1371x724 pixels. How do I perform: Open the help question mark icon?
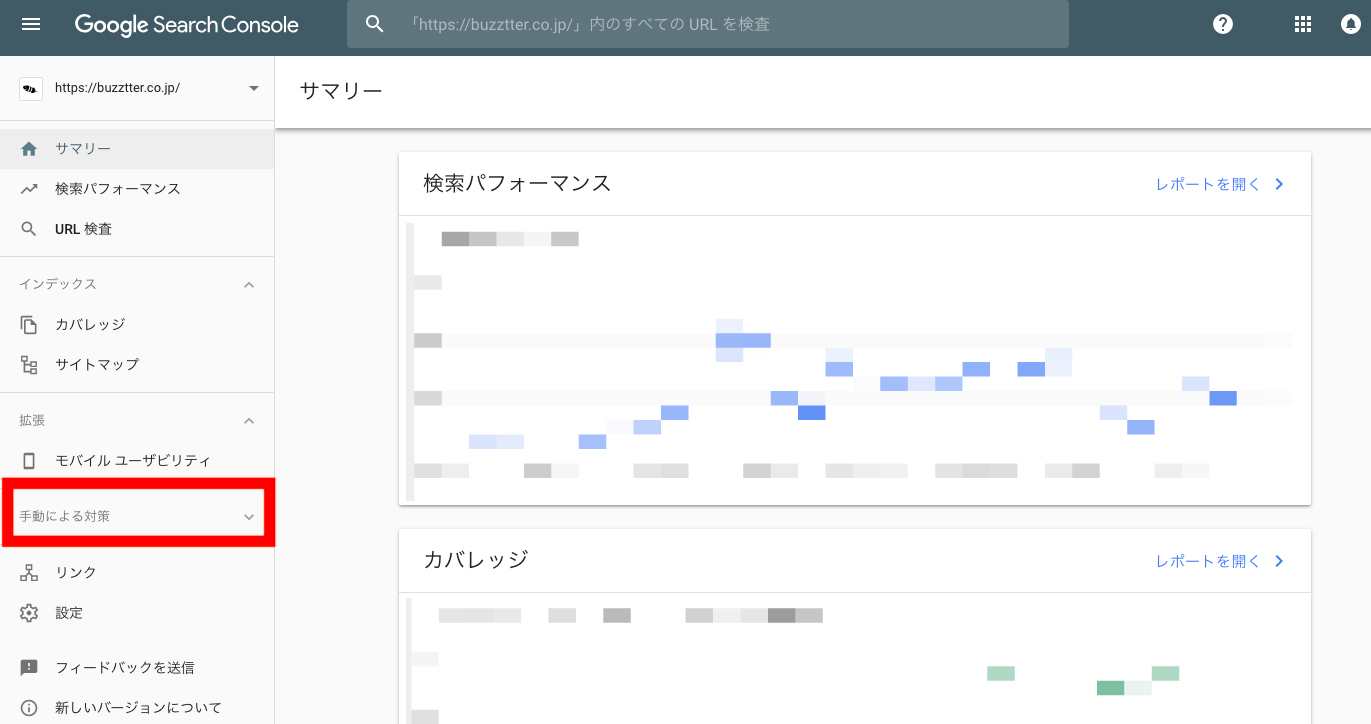click(1223, 24)
